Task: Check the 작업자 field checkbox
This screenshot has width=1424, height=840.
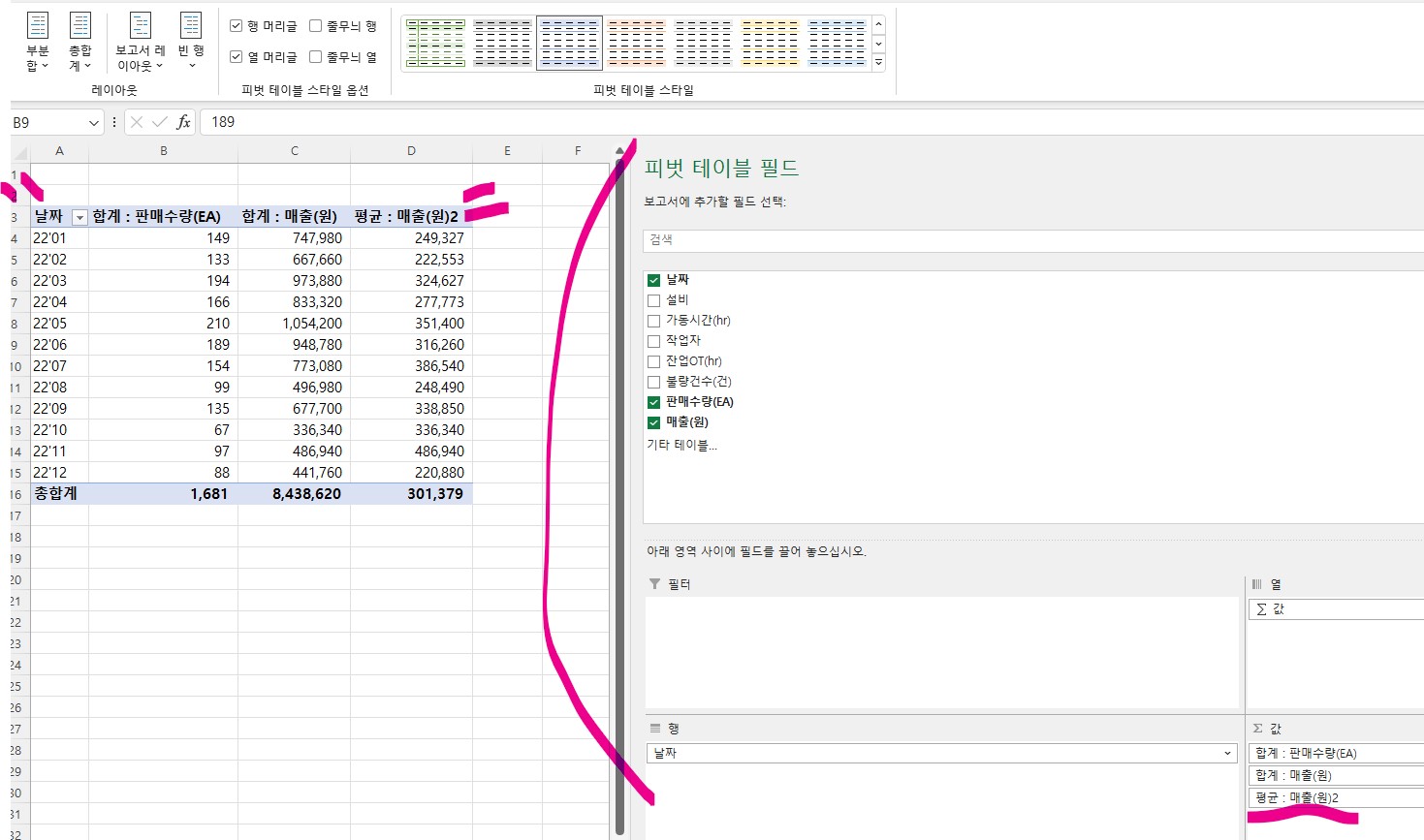Action: [x=653, y=341]
